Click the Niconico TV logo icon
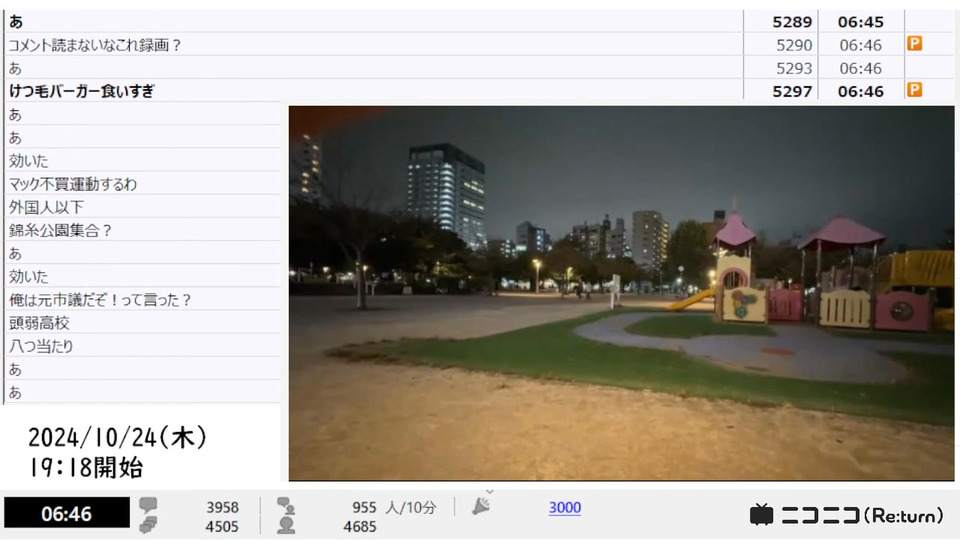 click(x=761, y=515)
